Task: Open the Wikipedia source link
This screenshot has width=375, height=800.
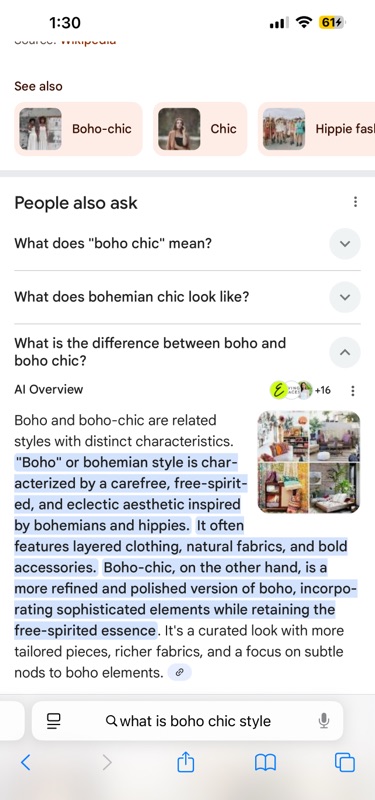Action: click(x=88, y=41)
